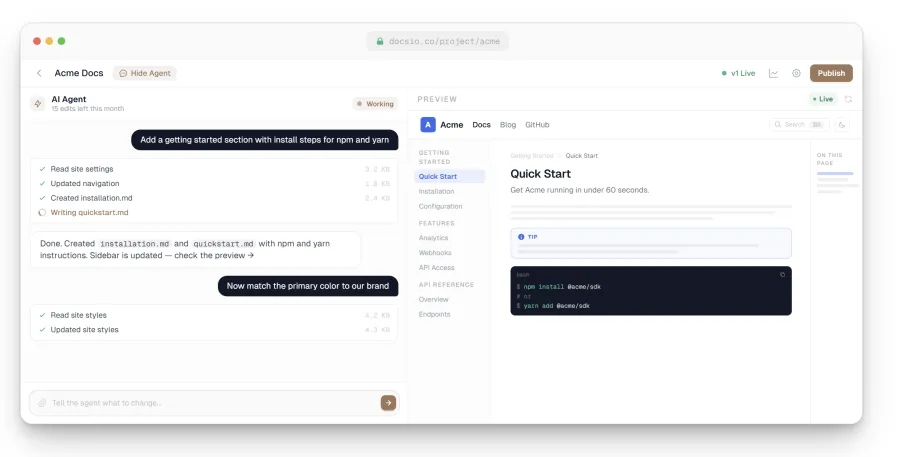Click the Hide Agent button

click(145, 73)
